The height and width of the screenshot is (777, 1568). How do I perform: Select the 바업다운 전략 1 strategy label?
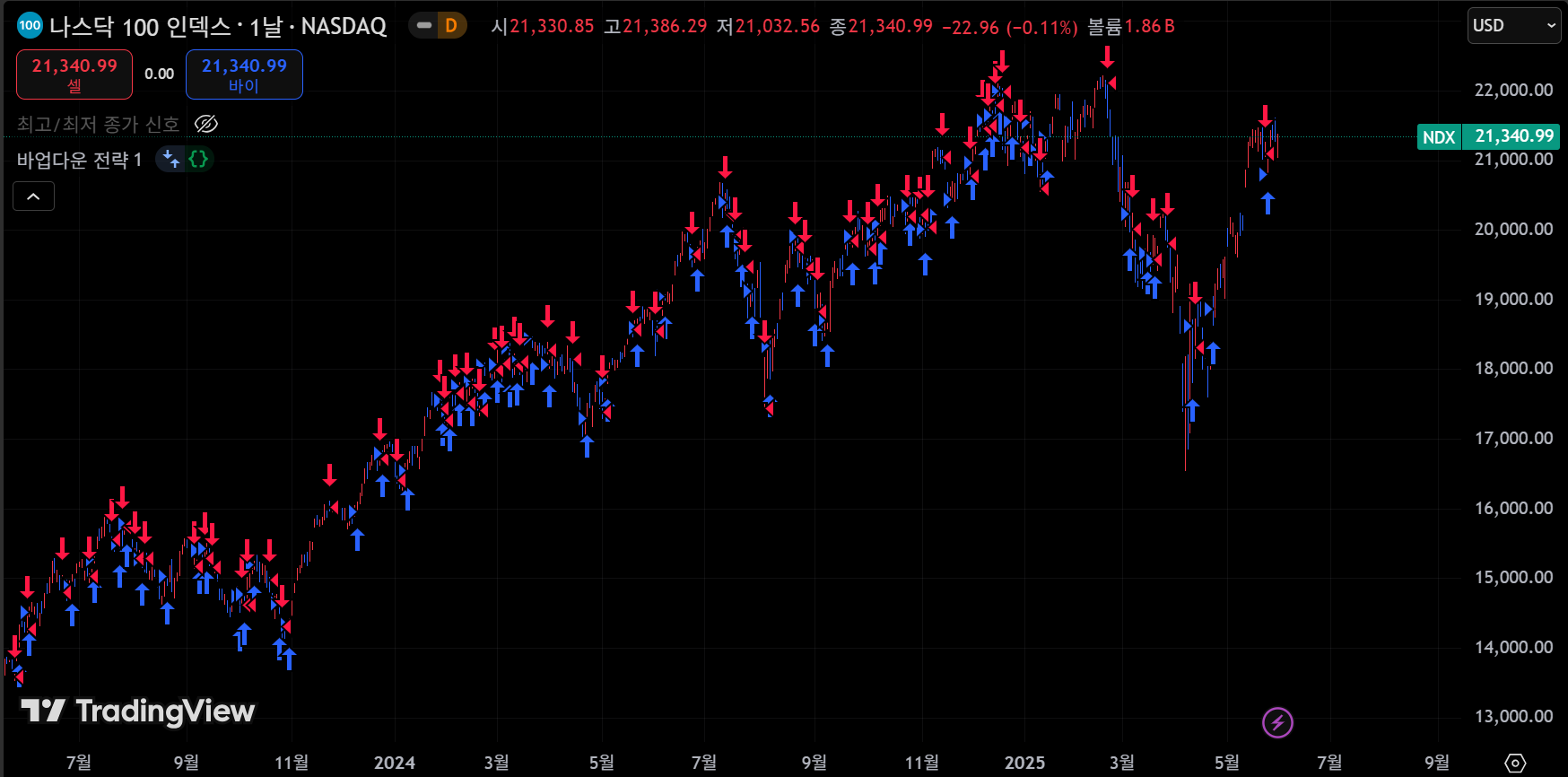coord(80,160)
